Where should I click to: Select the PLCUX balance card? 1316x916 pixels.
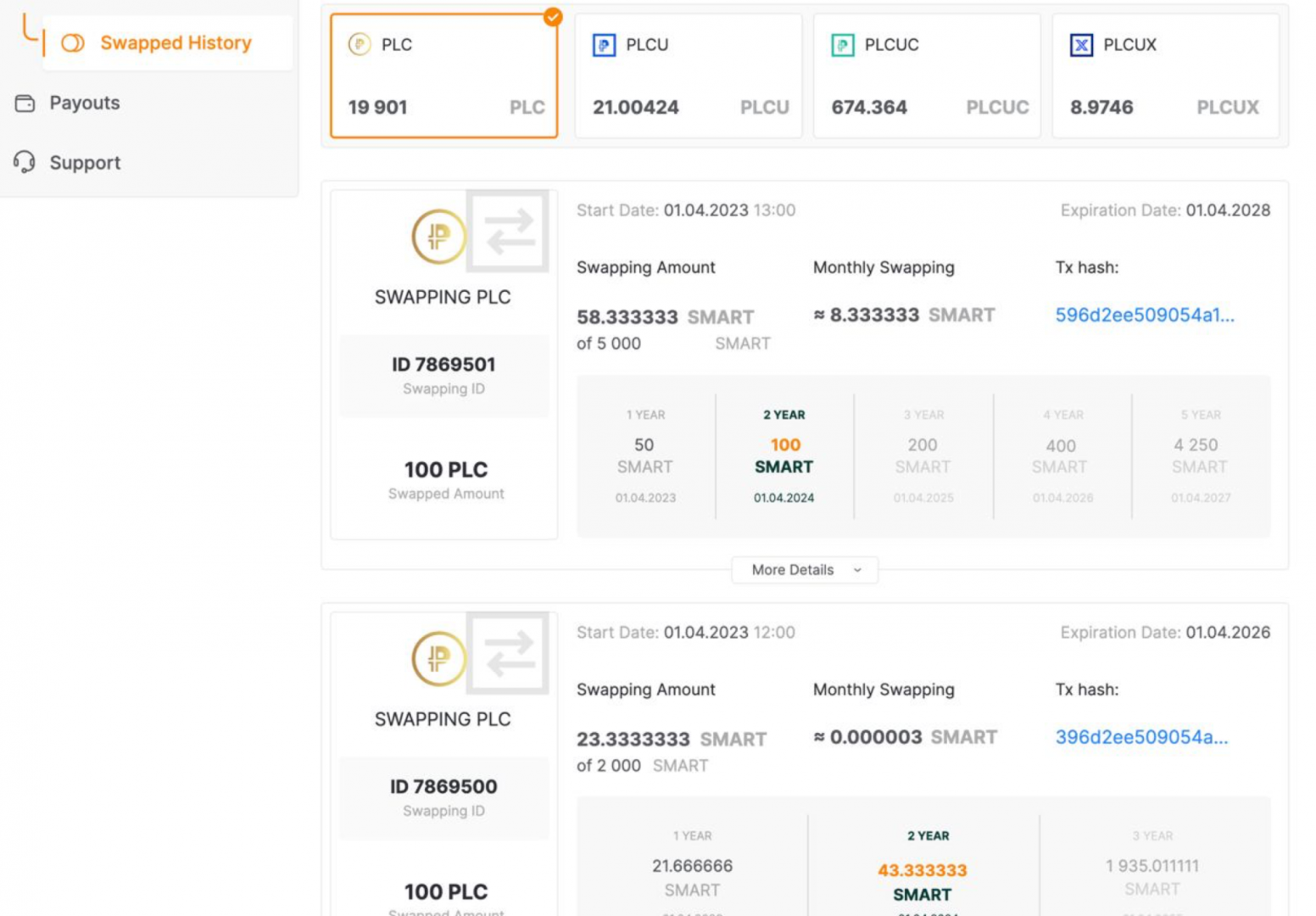[1165, 76]
